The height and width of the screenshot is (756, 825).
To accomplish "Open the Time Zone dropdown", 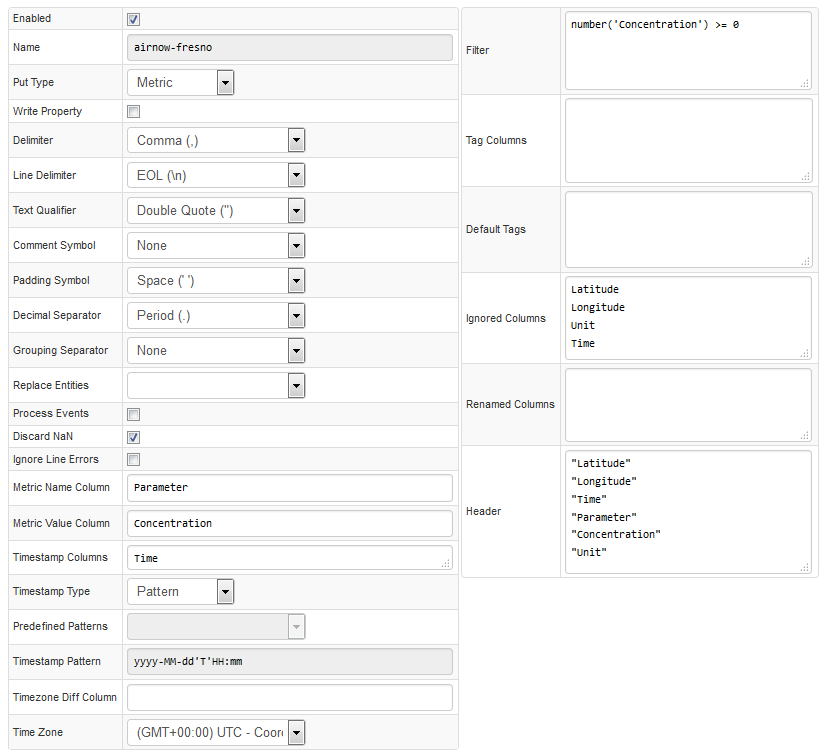I will [216, 732].
